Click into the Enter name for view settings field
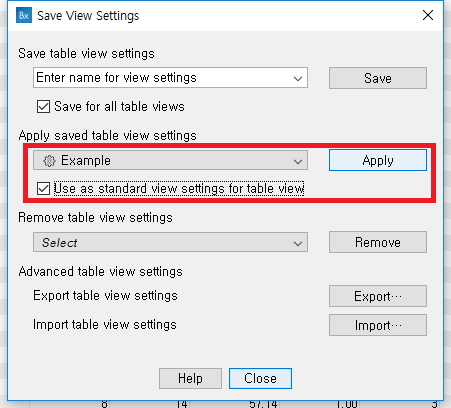 pyautogui.click(x=162, y=78)
